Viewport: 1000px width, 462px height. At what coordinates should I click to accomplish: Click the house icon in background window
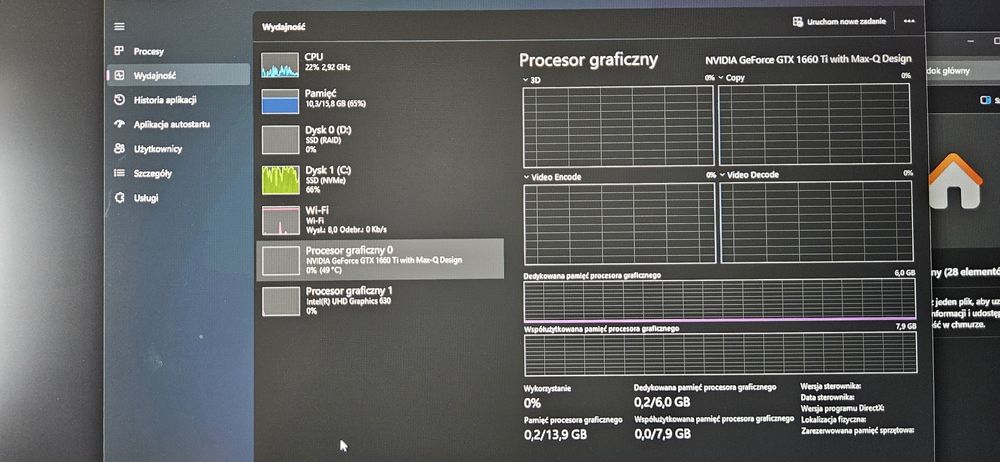955,181
